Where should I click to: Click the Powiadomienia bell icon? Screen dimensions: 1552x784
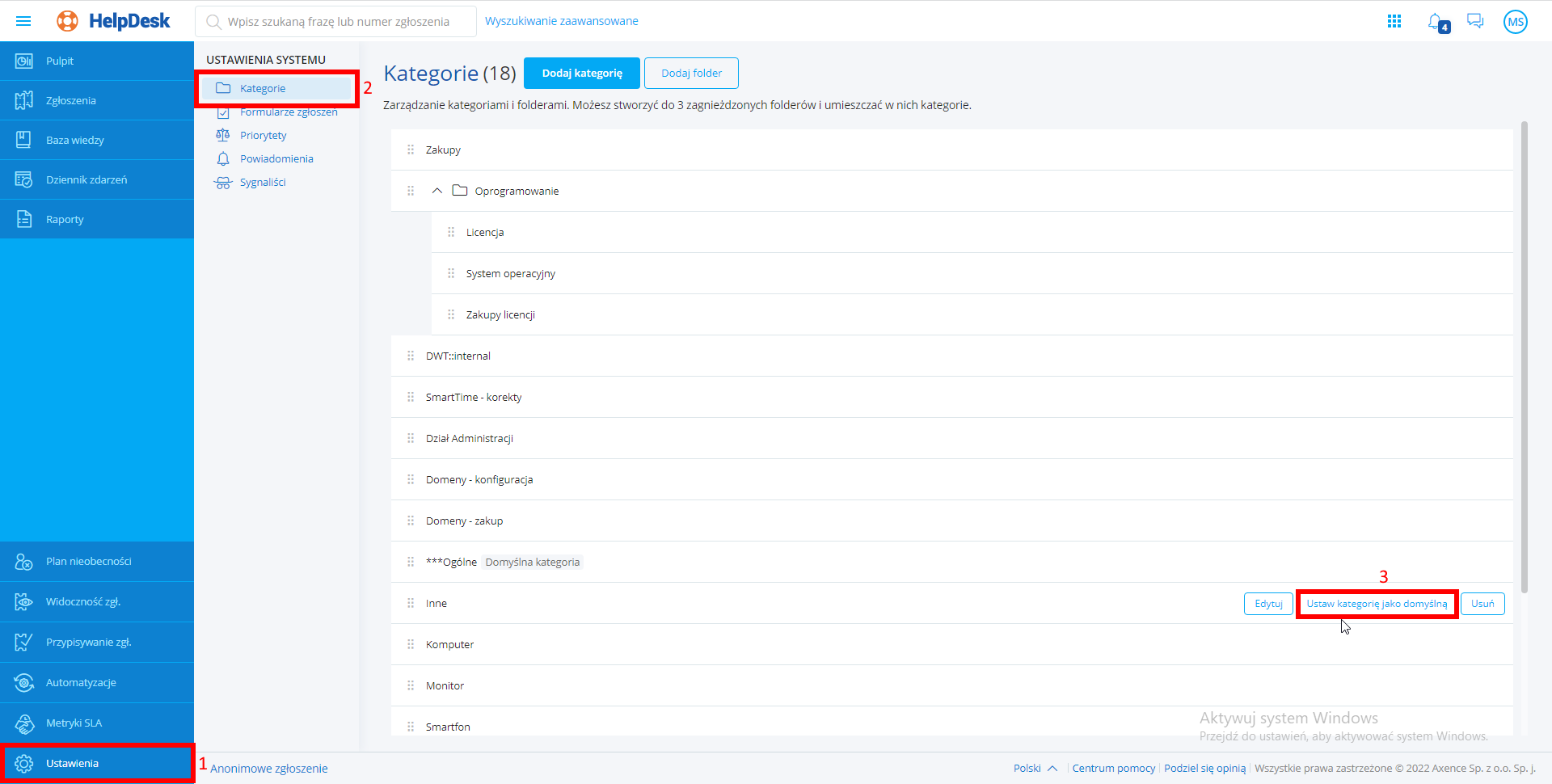(x=223, y=158)
